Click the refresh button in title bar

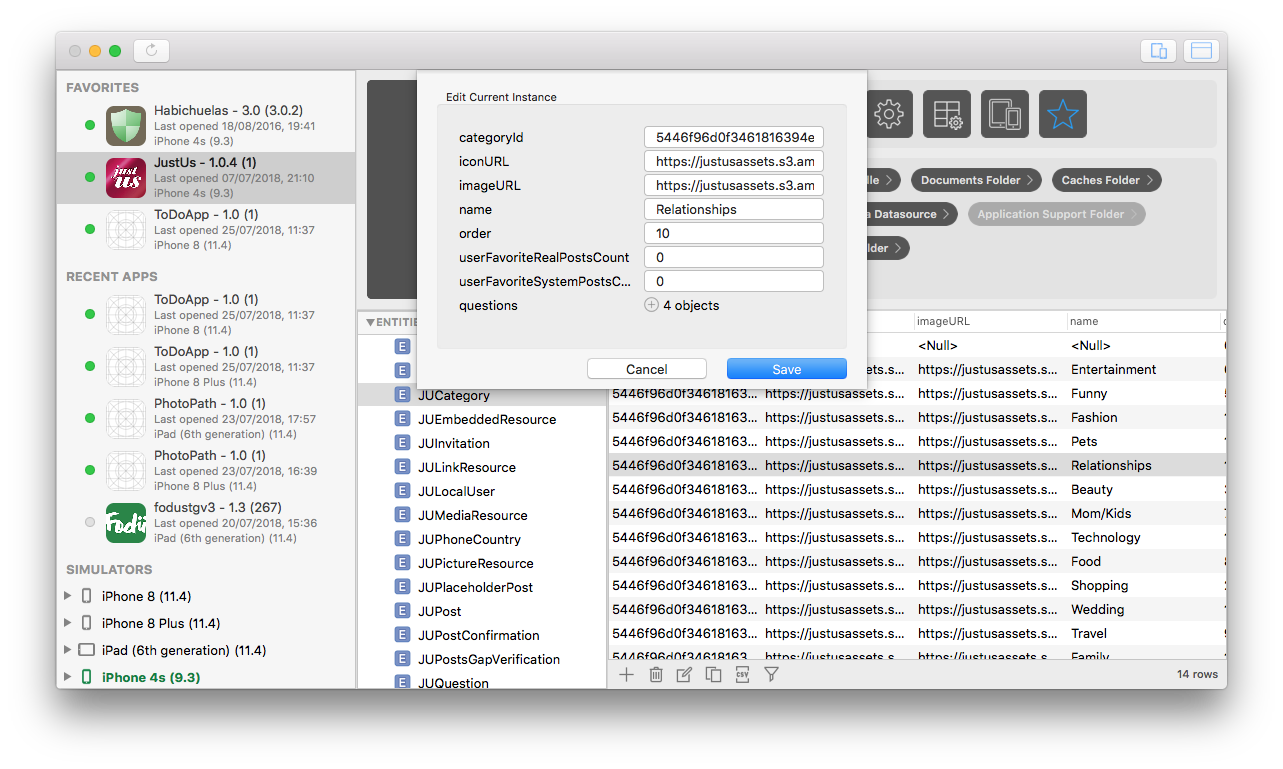(152, 51)
